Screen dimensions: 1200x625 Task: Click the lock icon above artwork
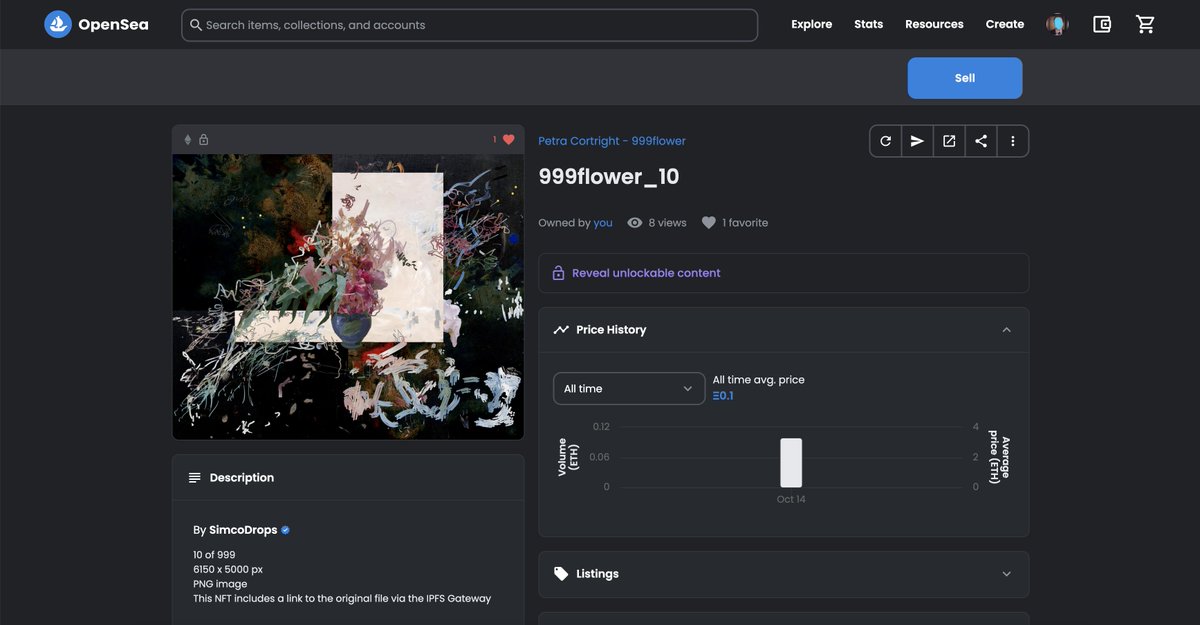pyautogui.click(x=204, y=140)
